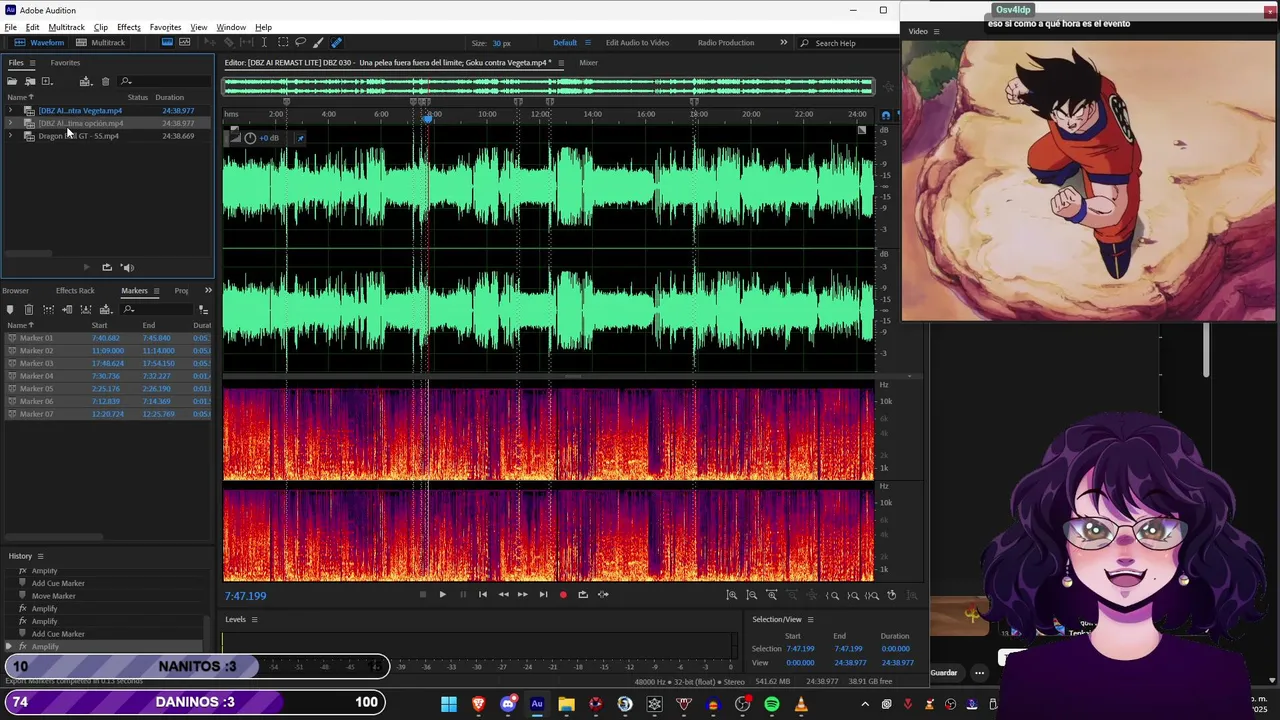Click Export Audio of Selected Range Markers icon
This screenshot has height=720, width=1280.
(x=86, y=310)
